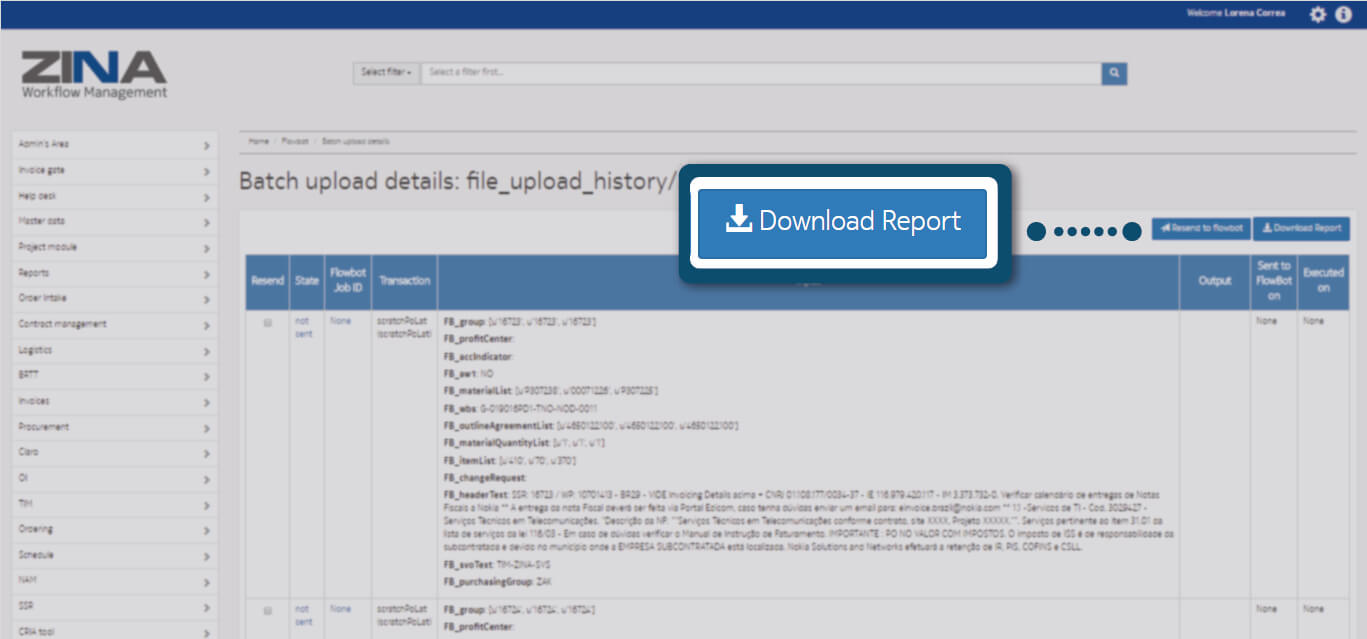Click the ZINA Workflow Management logo
This screenshot has width=1367, height=639.
[x=94, y=75]
